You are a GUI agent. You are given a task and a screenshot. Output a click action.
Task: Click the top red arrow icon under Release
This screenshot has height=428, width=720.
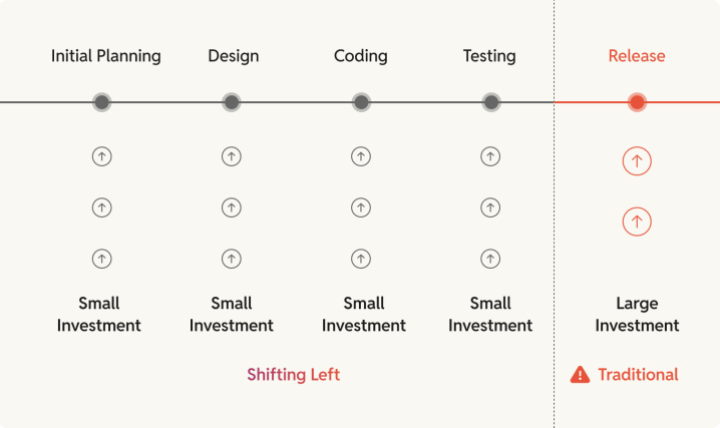pos(637,161)
